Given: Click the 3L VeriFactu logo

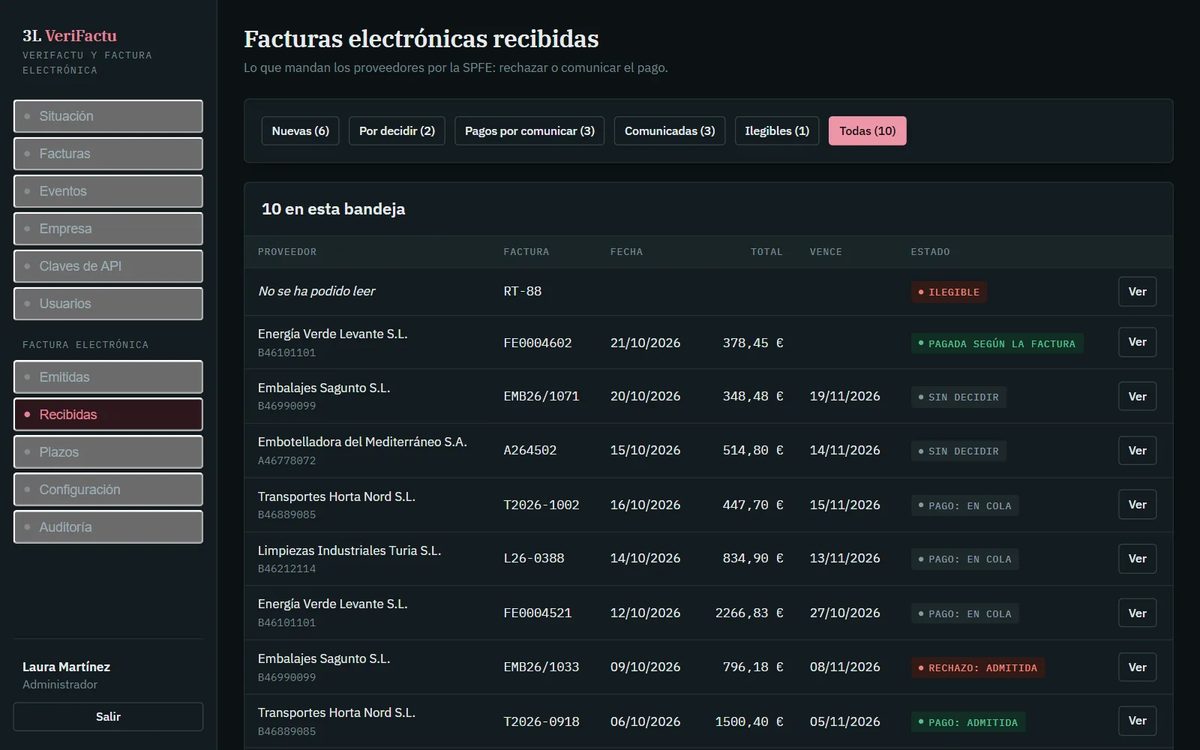Looking at the screenshot, I should 70,36.
